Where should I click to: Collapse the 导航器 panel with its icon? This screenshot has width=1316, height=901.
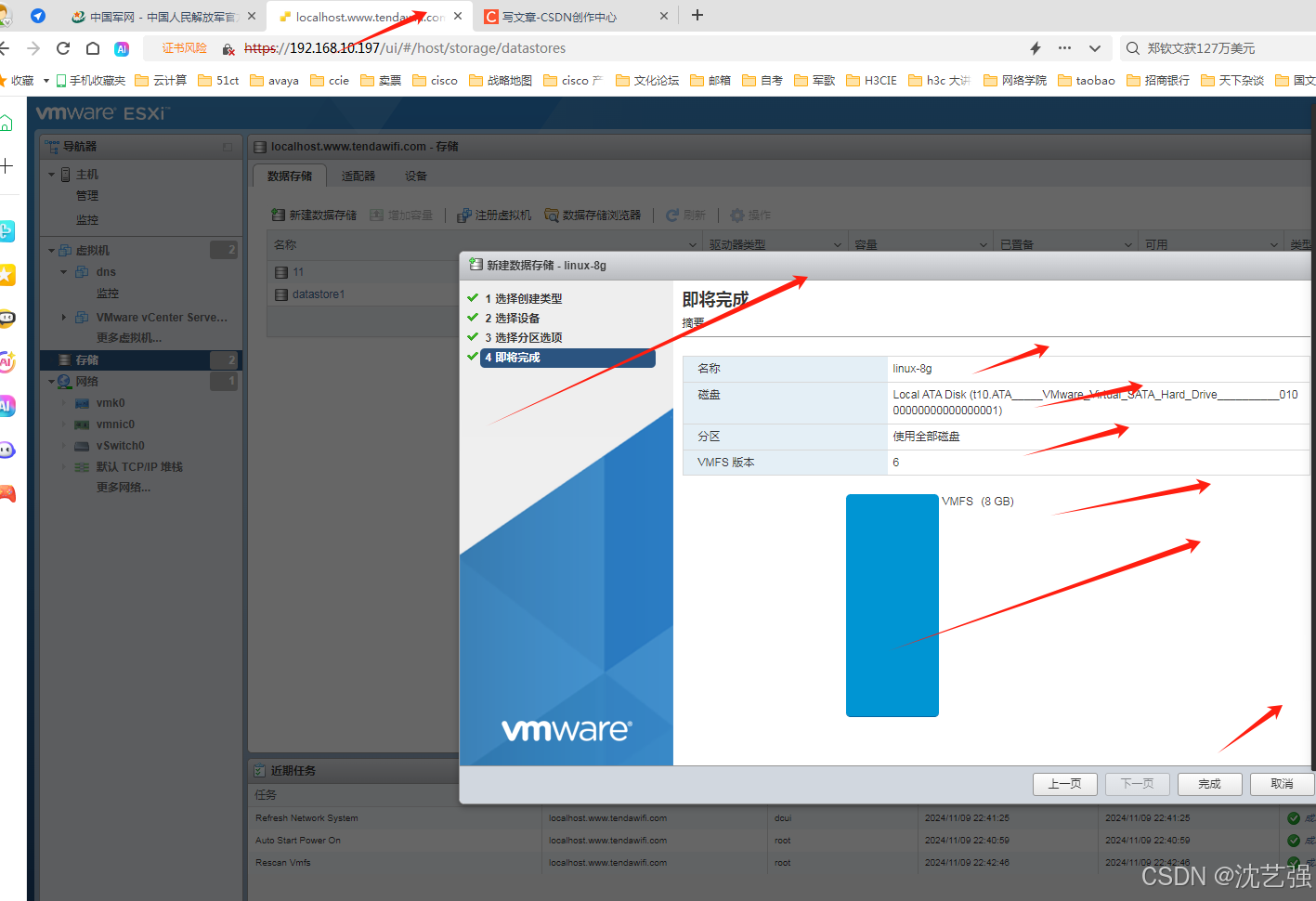(228, 147)
